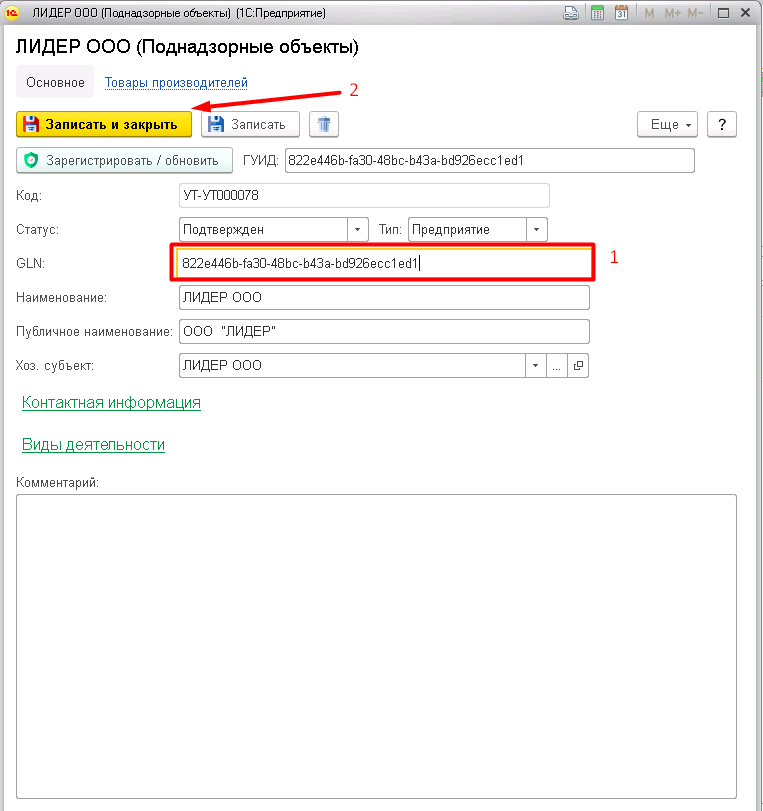Screen dimensions: 763x811
Task: Open the calculator icon in title bar
Action: click(x=597, y=13)
